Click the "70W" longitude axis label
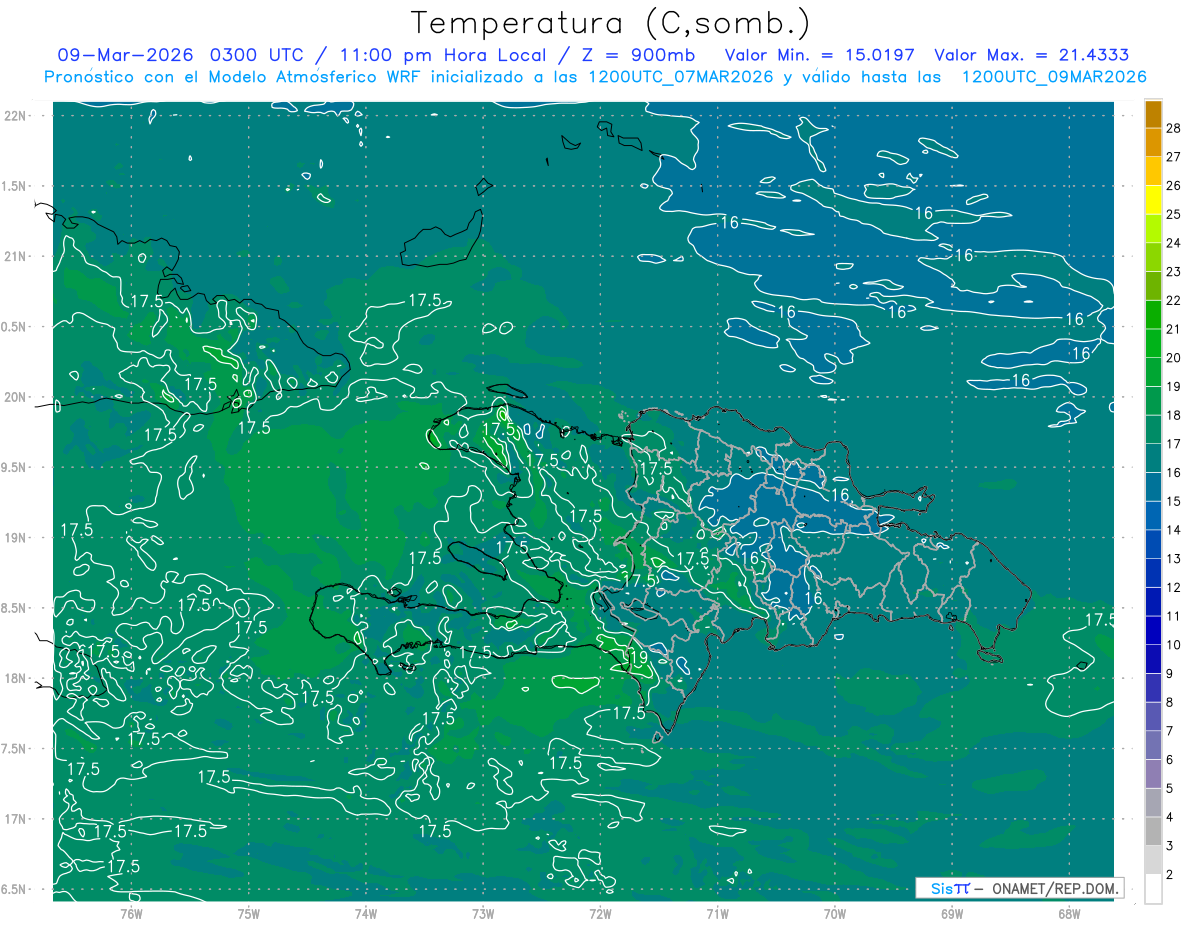The image size is (1200, 927). [x=834, y=913]
